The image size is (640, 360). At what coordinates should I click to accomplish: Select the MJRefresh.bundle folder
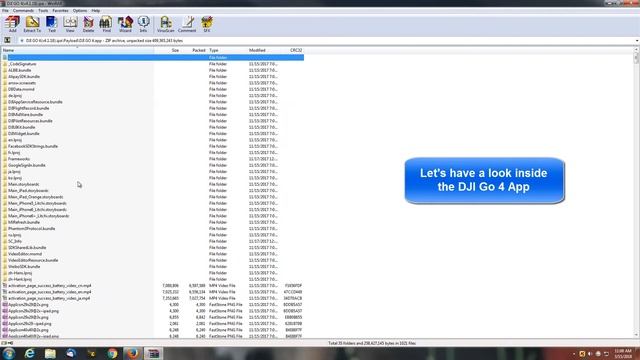pos(24,222)
